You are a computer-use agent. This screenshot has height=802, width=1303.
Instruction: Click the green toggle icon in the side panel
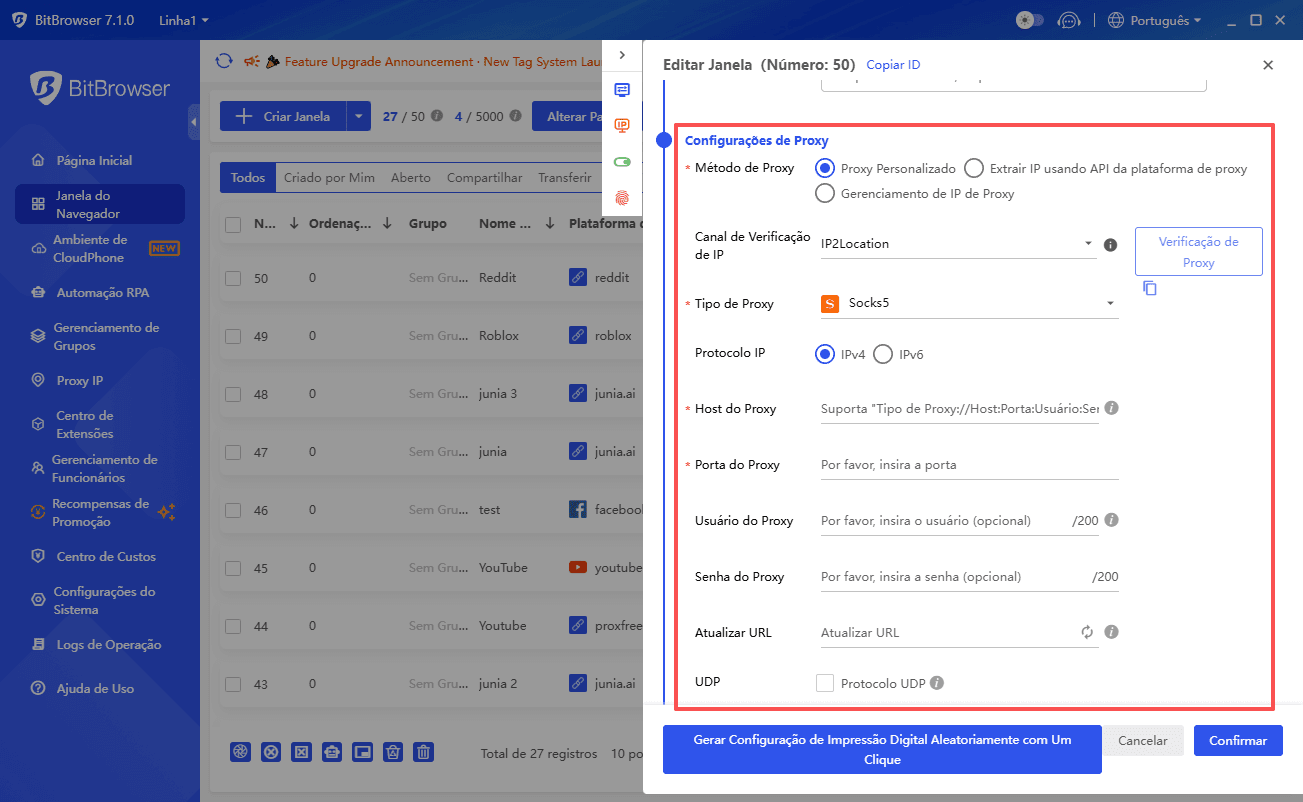622,160
